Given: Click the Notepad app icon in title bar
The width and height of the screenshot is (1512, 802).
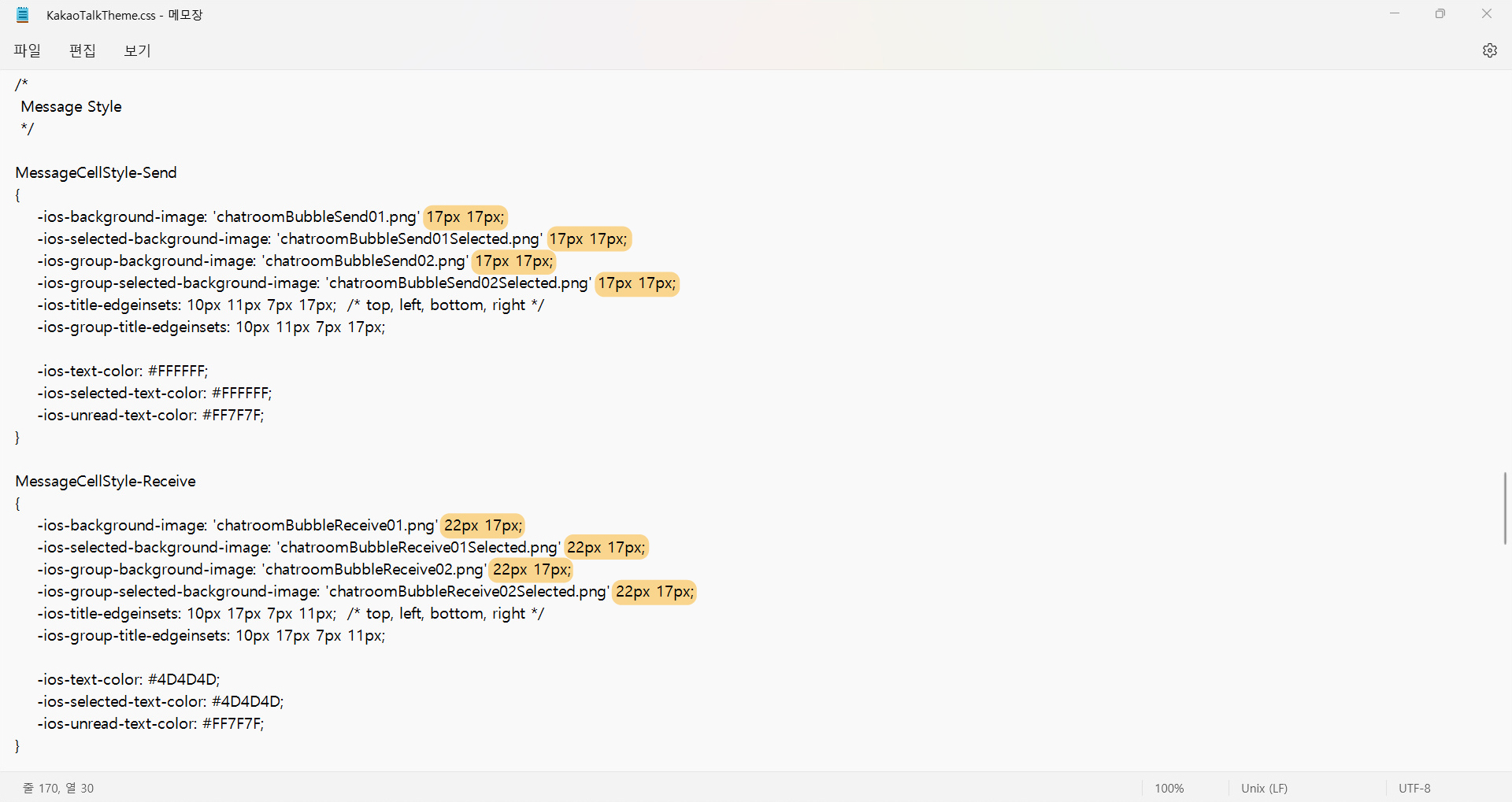Looking at the screenshot, I should click(x=23, y=14).
